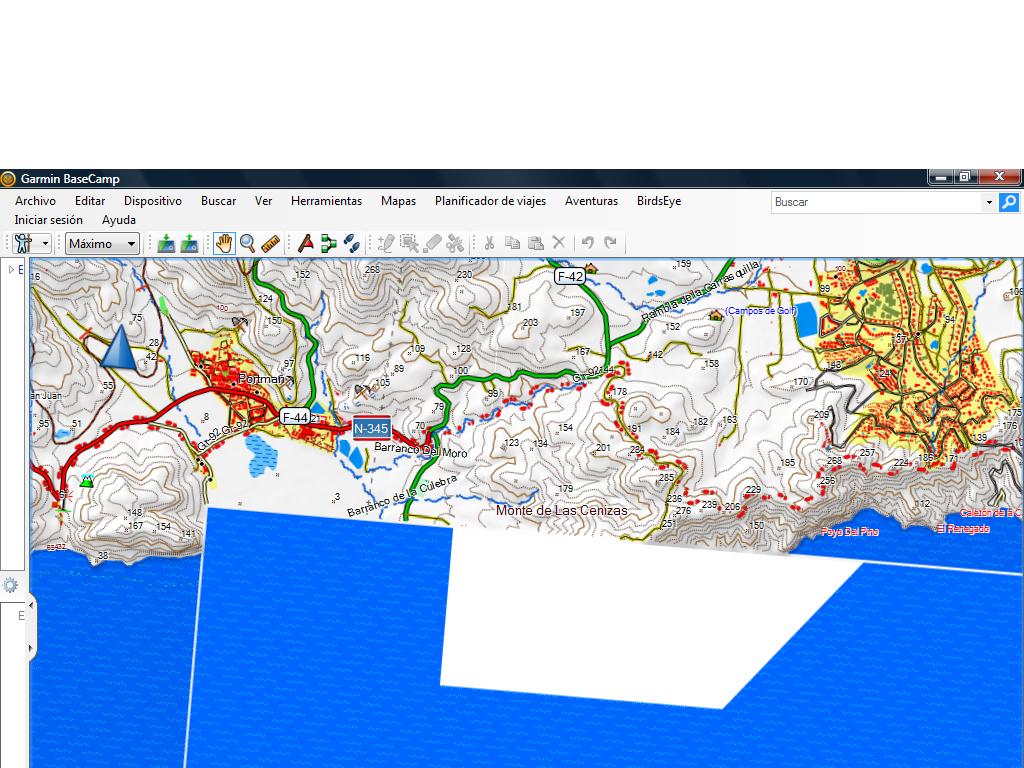The image size is (1024, 768).
Task: Click the receive from device icon
Action: coord(189,244)
